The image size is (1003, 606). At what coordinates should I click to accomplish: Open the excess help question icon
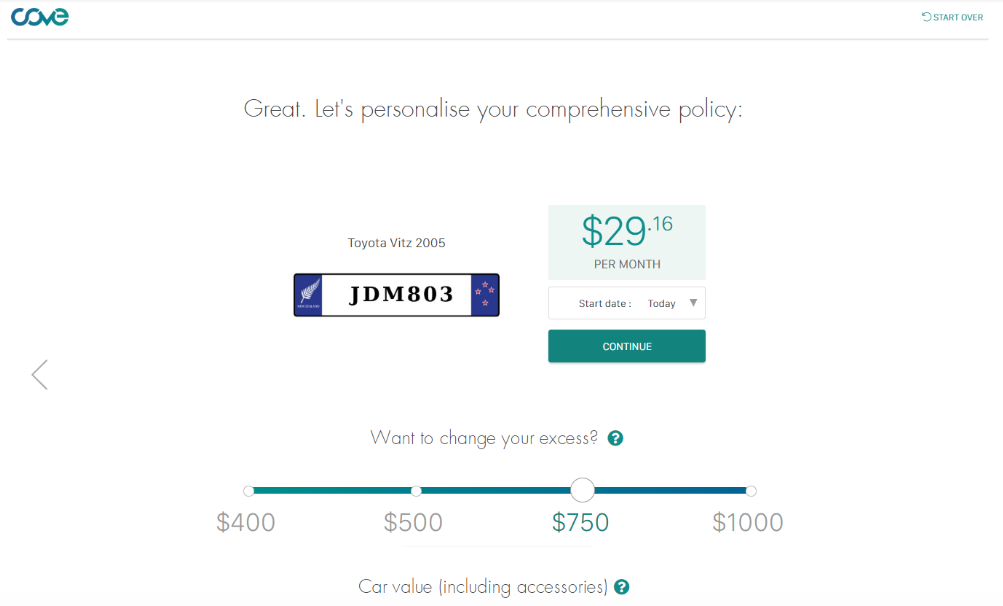click(616, 438)
